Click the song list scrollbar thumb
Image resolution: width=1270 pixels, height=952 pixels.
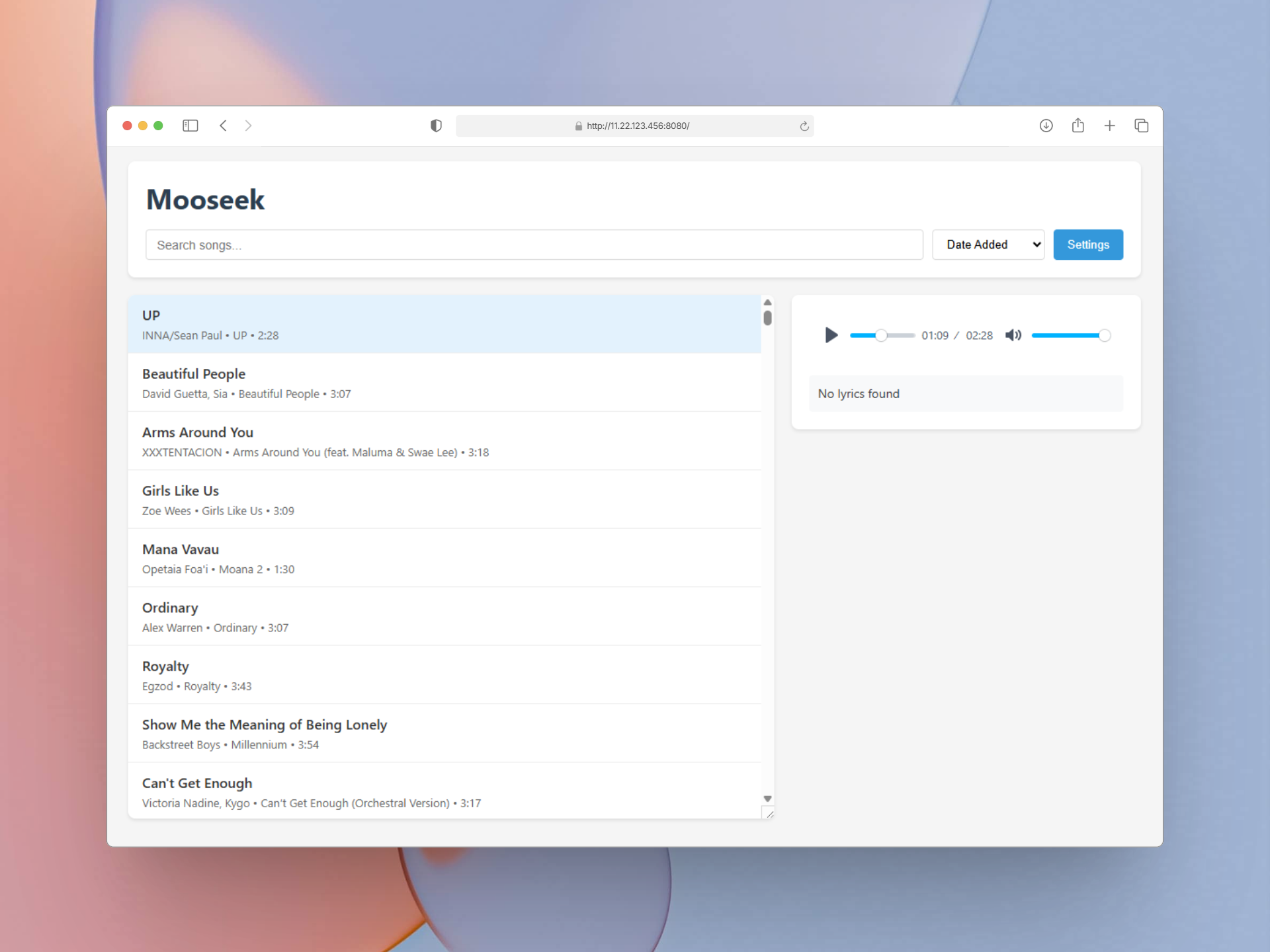[767, 318]
